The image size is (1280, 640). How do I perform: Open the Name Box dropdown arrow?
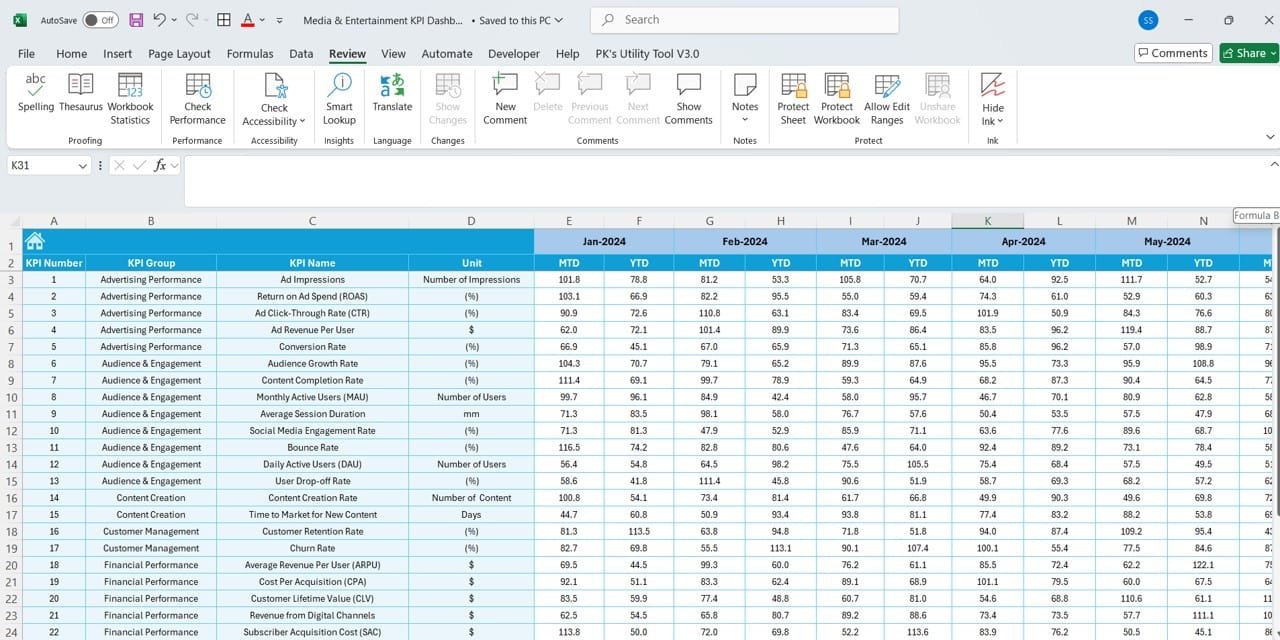(83, 166)
